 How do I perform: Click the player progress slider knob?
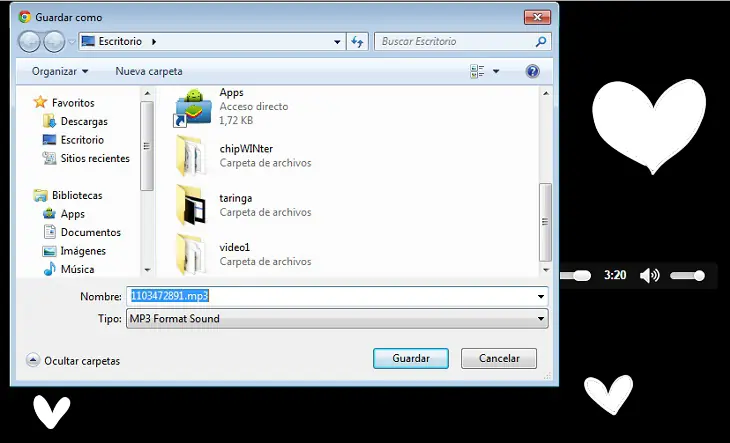coord(581,276)
